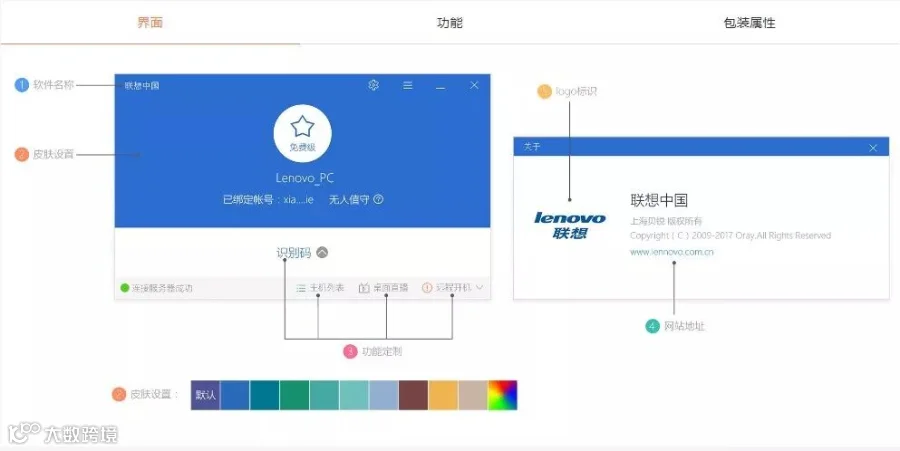Screen dimensions: 900x451
Task: Click the help icon beside 无人值守
Action: 378,200
